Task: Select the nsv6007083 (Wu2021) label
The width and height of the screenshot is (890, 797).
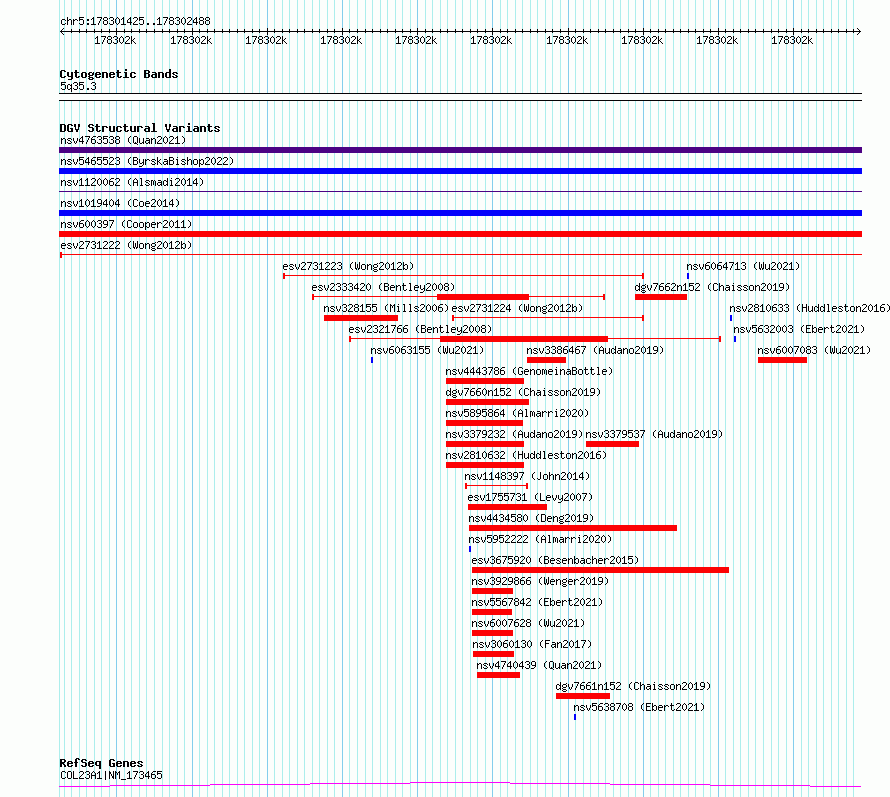Action: (x=814, y=350)
